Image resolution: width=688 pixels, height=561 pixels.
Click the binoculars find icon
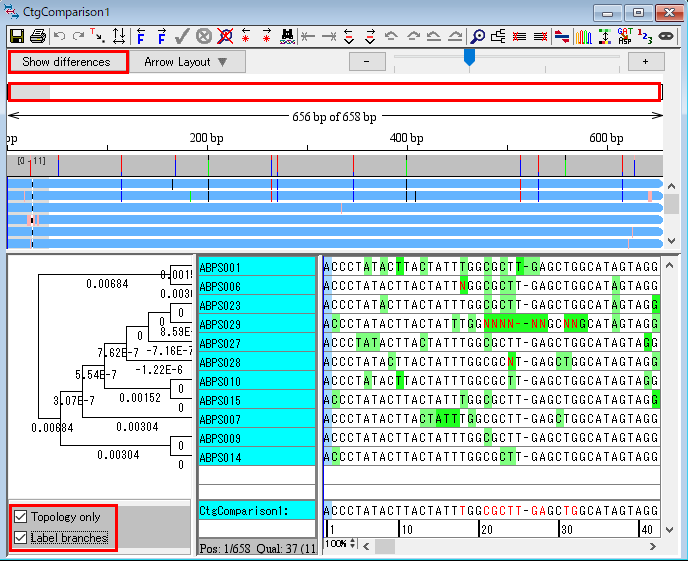[288, 36]
